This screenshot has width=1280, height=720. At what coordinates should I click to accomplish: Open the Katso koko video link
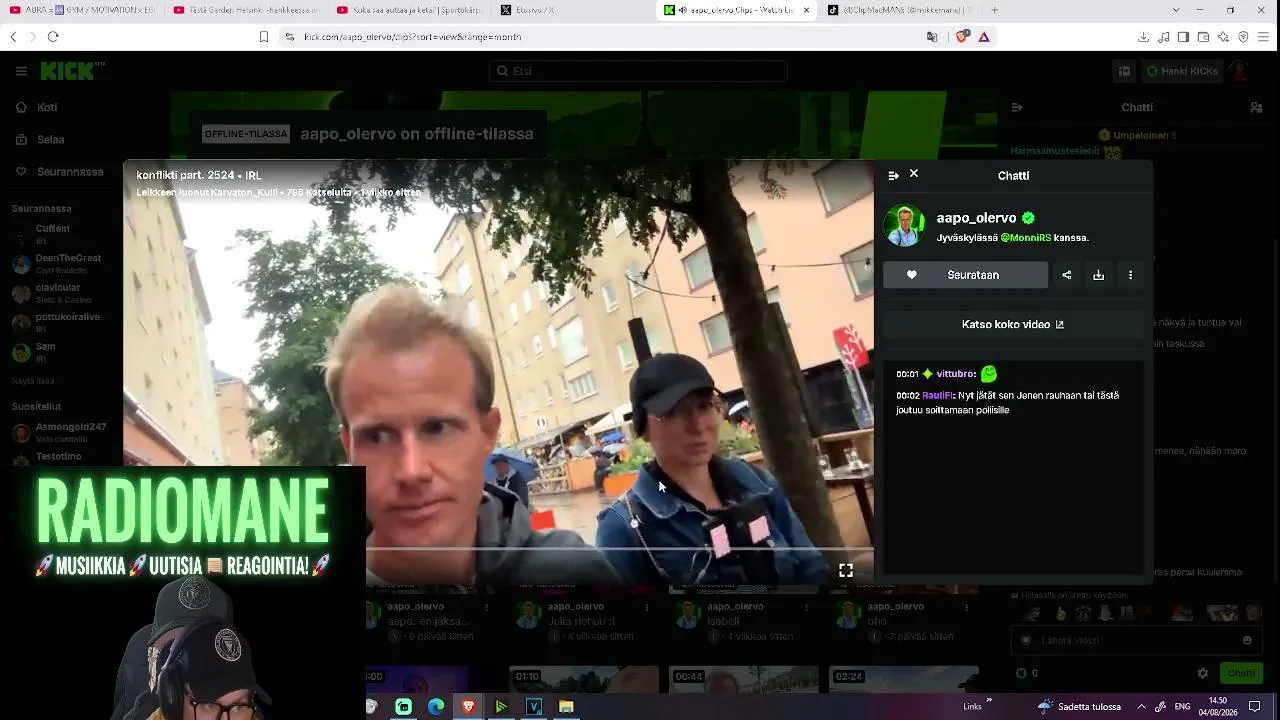(x=1012, y=324)
